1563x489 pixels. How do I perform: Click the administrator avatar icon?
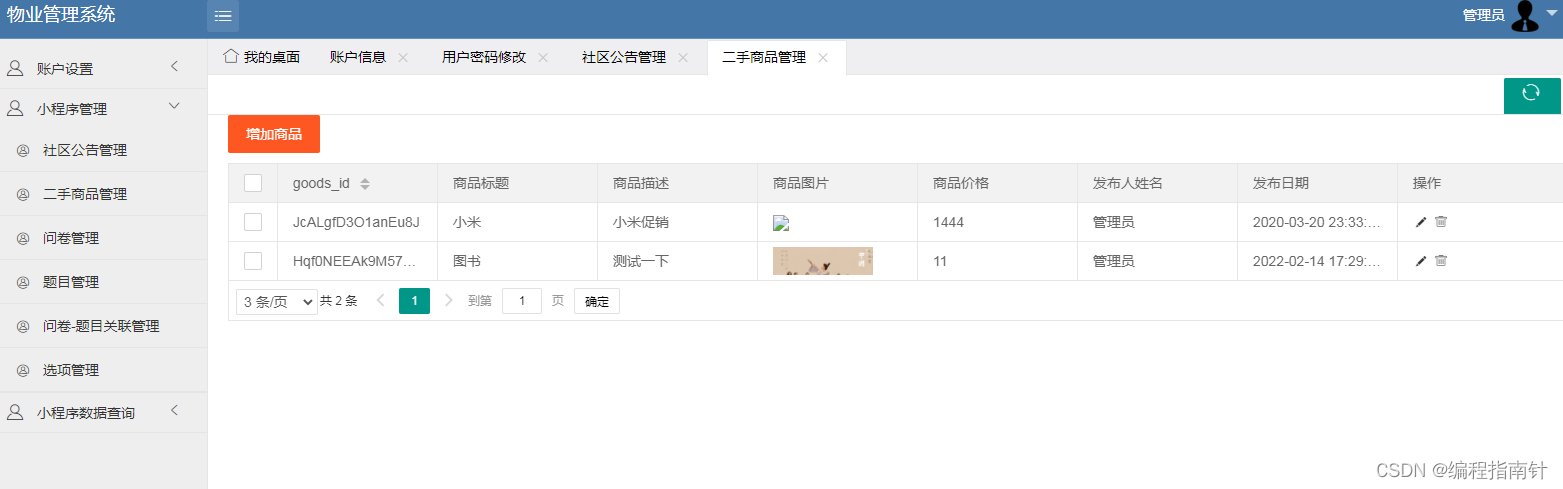click(x=1524, y=16)
